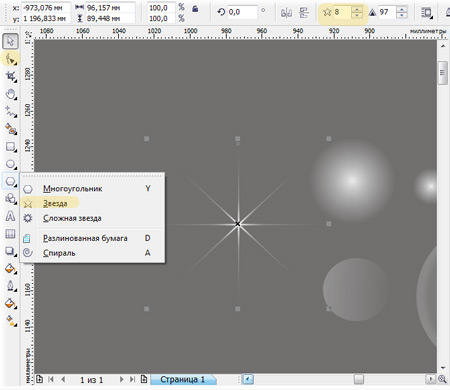This screenshot has height=390, width=450.
Task: Select the Text tool
Action: tap(11, 216)
